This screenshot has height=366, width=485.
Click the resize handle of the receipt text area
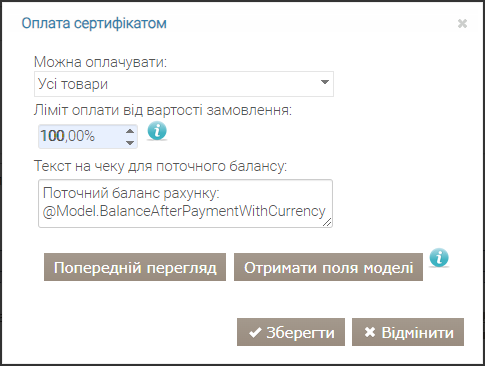pos(327,222)
